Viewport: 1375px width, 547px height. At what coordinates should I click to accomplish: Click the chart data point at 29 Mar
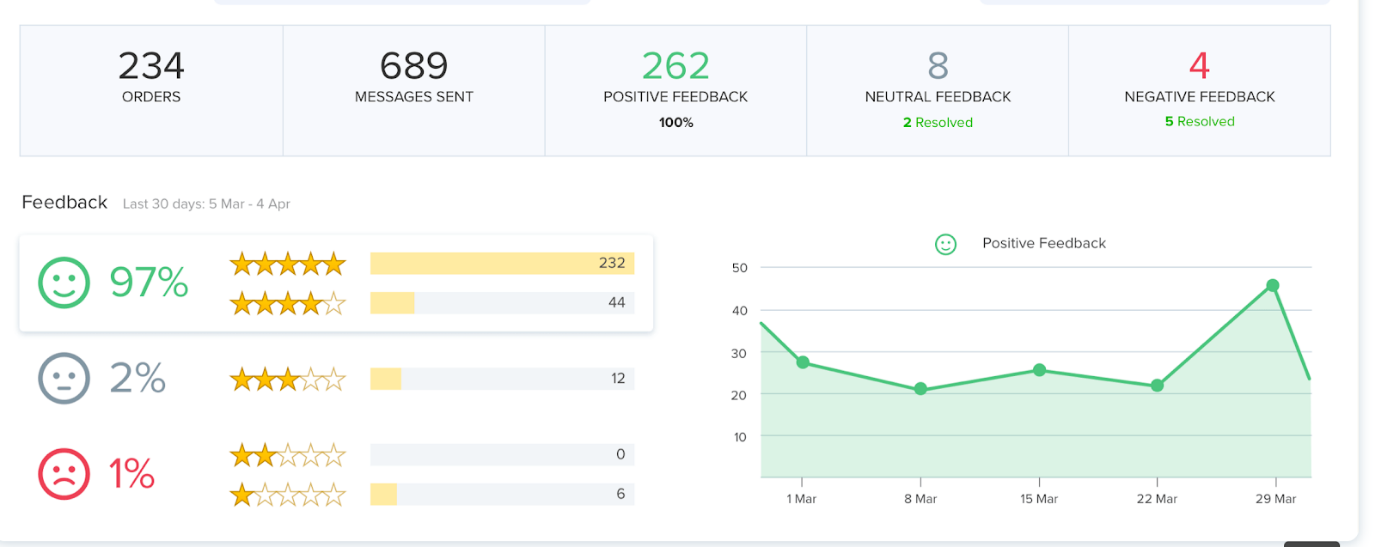click(x=1273, y=286)
